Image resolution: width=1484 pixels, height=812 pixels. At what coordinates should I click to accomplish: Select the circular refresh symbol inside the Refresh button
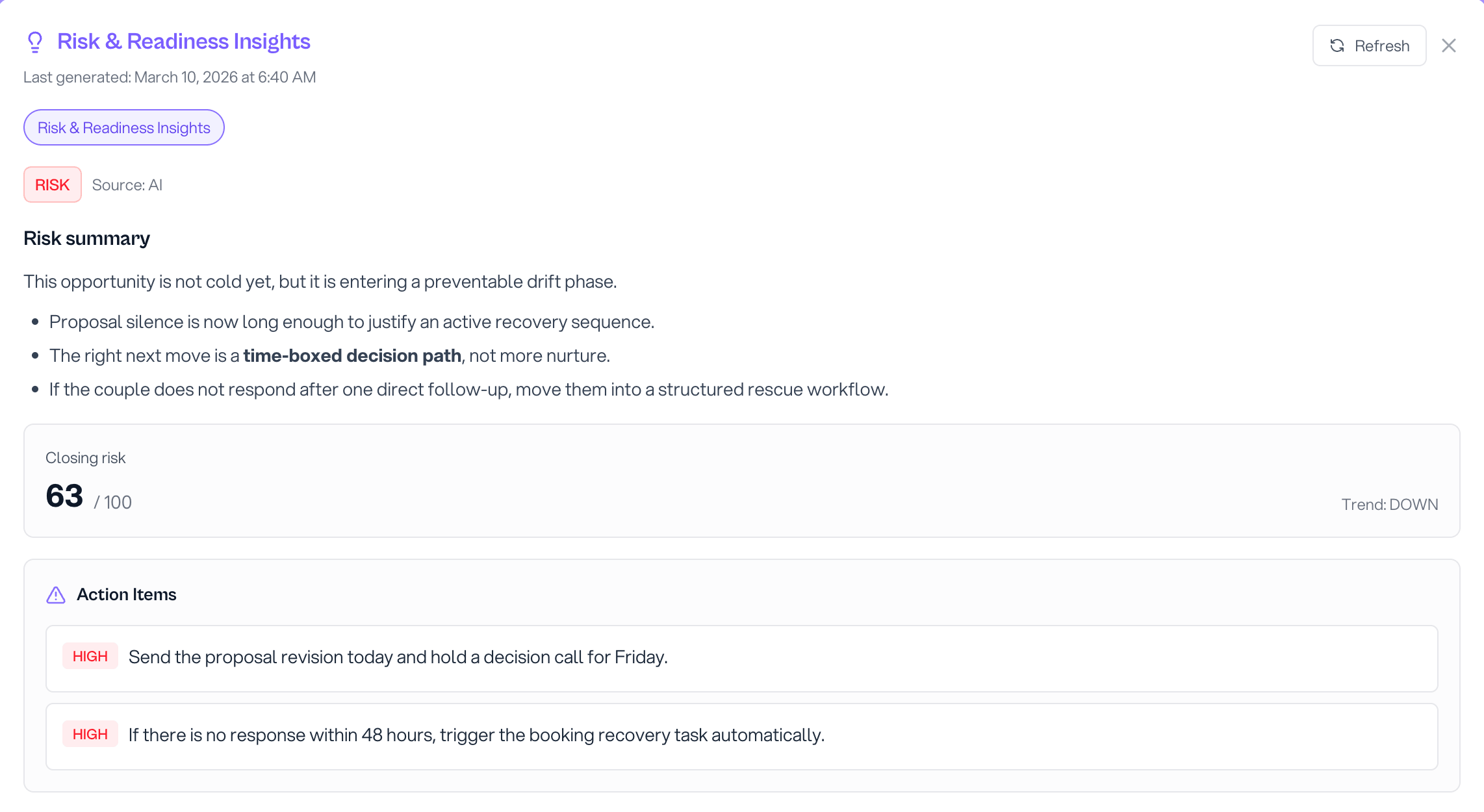[1337, 45]
